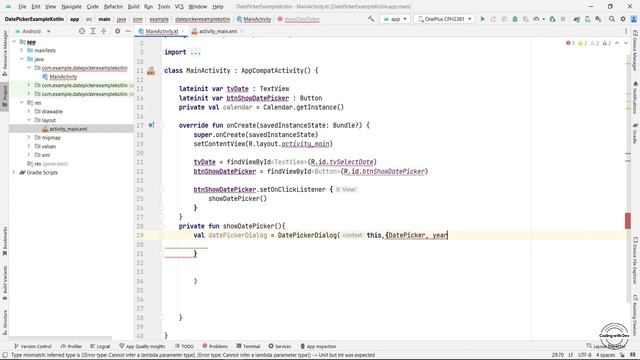
Task: Collapse the layout folder
Action: tap(29, 120)
